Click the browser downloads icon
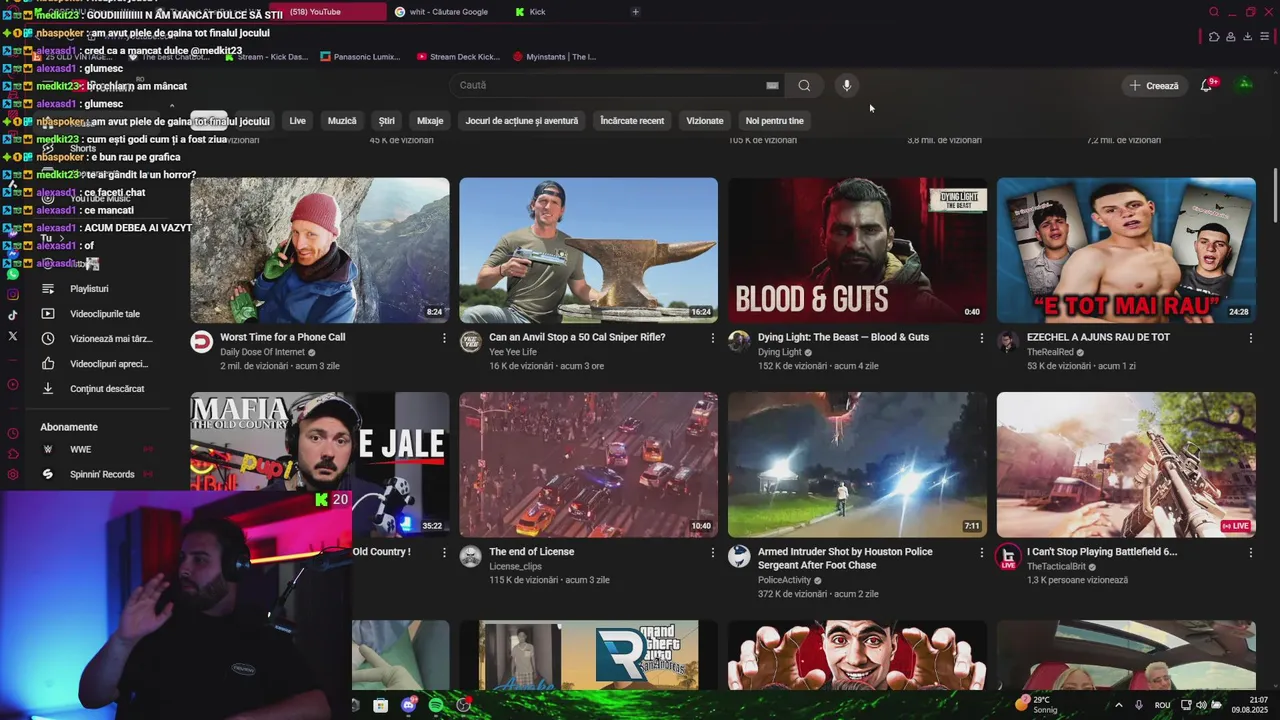1280x720 pixels. [x=1247, y=37]
